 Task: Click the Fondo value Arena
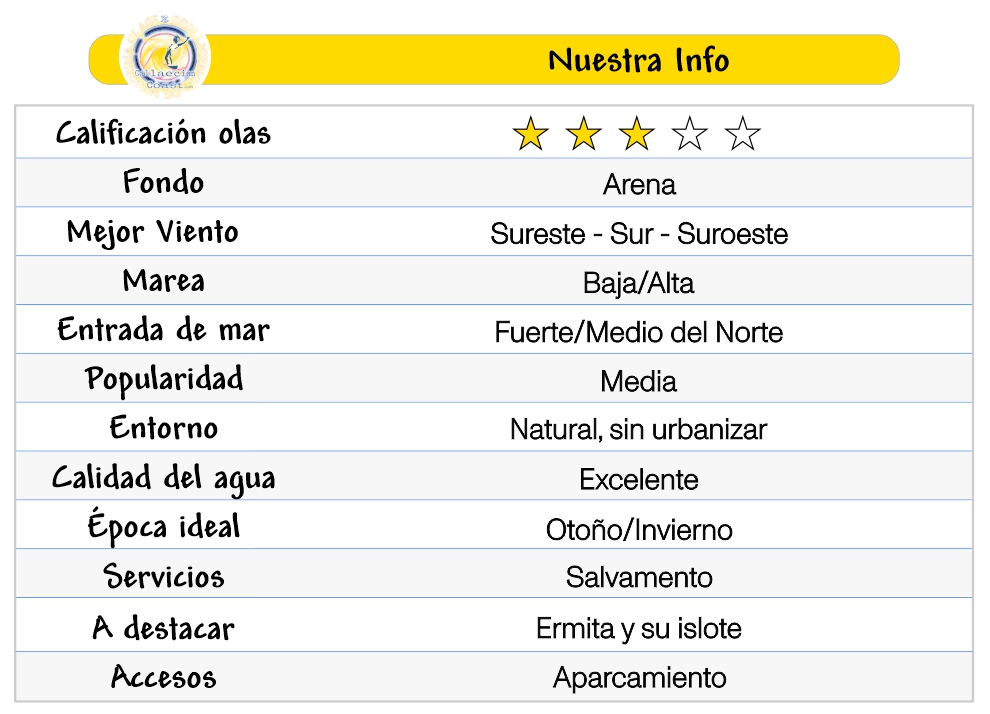639,184
